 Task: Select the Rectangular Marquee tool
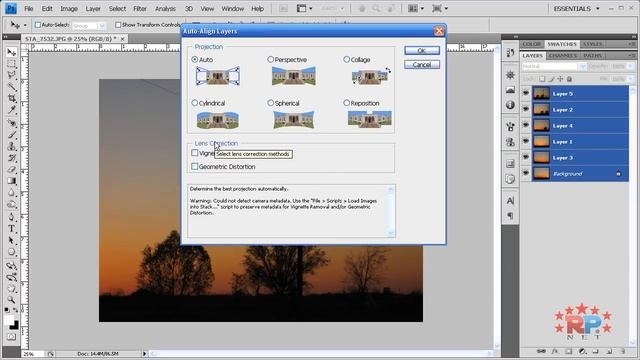pos(11,64)
